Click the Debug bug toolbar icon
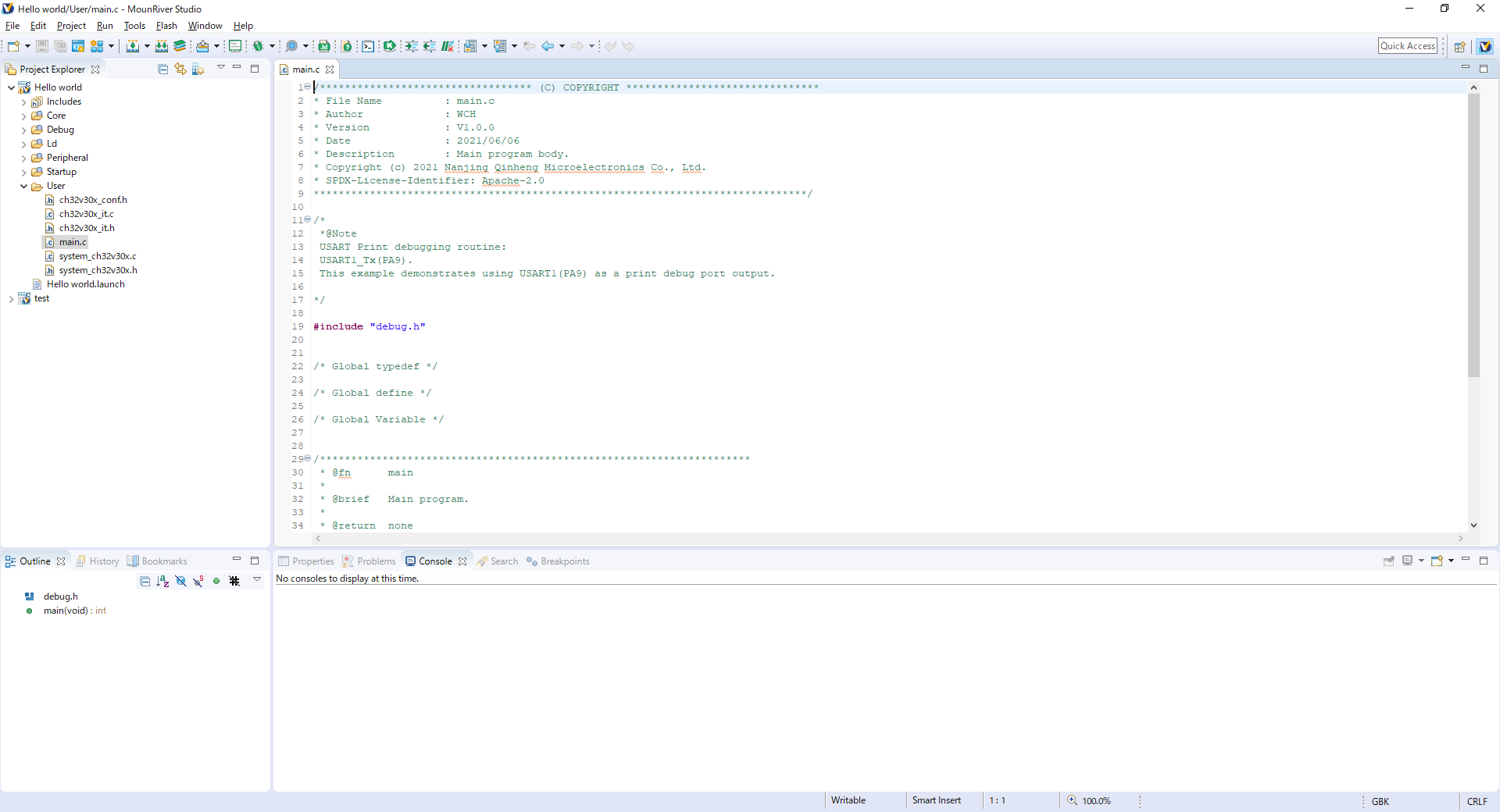This screenshot has width=1500, height=812. (258, 46)
